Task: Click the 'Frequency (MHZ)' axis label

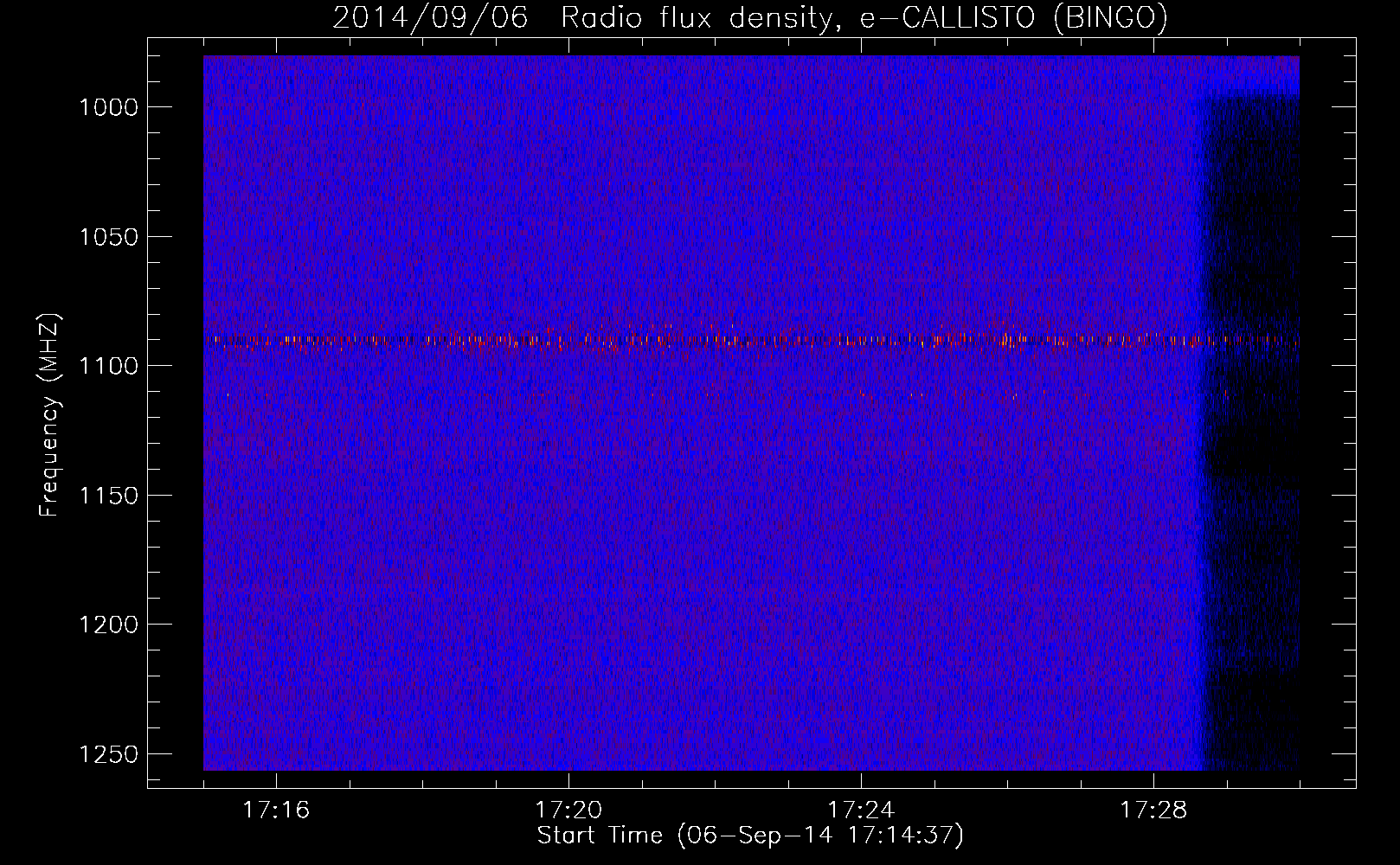Action: point(50,415)
